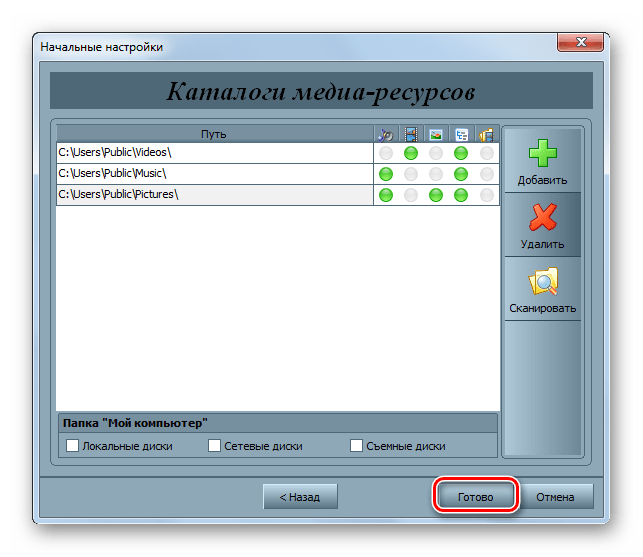
Task: Toggle tree-column indicator for the Pictures folder row
Action: [x=461, y=195]
